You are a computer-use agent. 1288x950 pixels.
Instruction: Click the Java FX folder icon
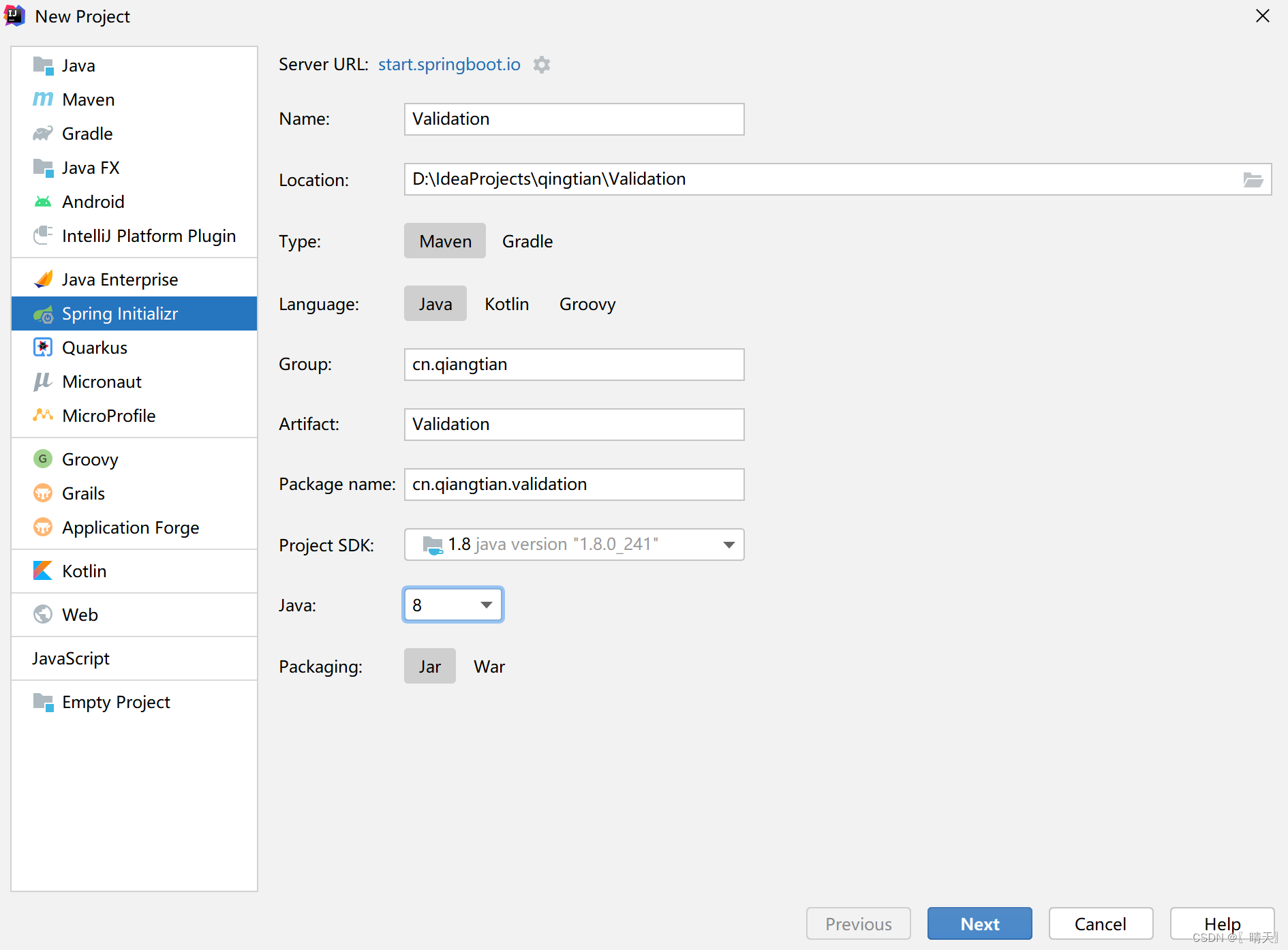tap(43, 168)
